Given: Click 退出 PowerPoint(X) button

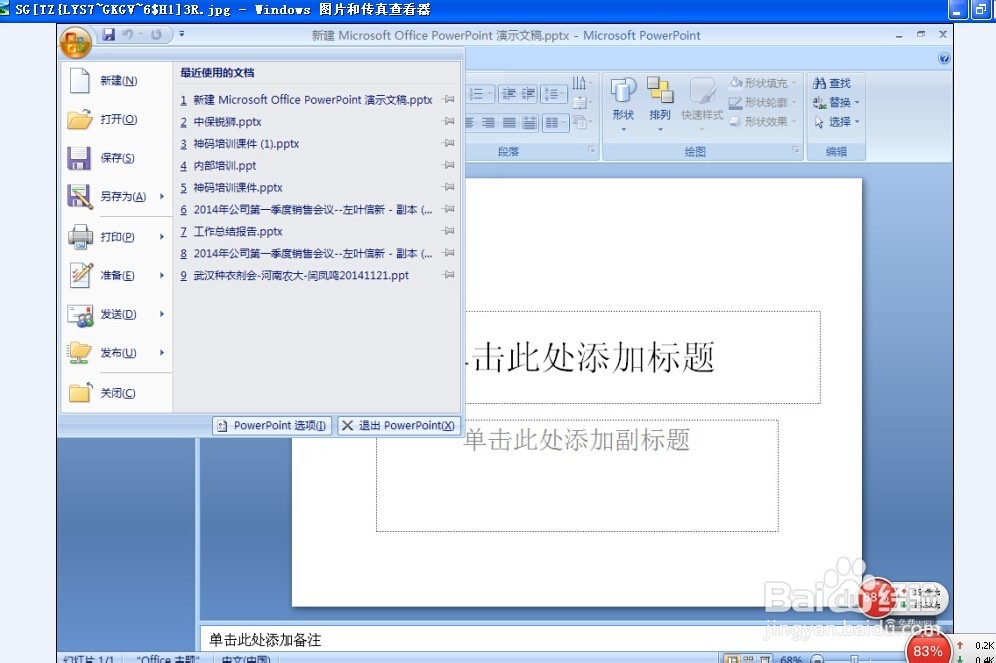Looking at the screenshot, I should tap(399, 425).
